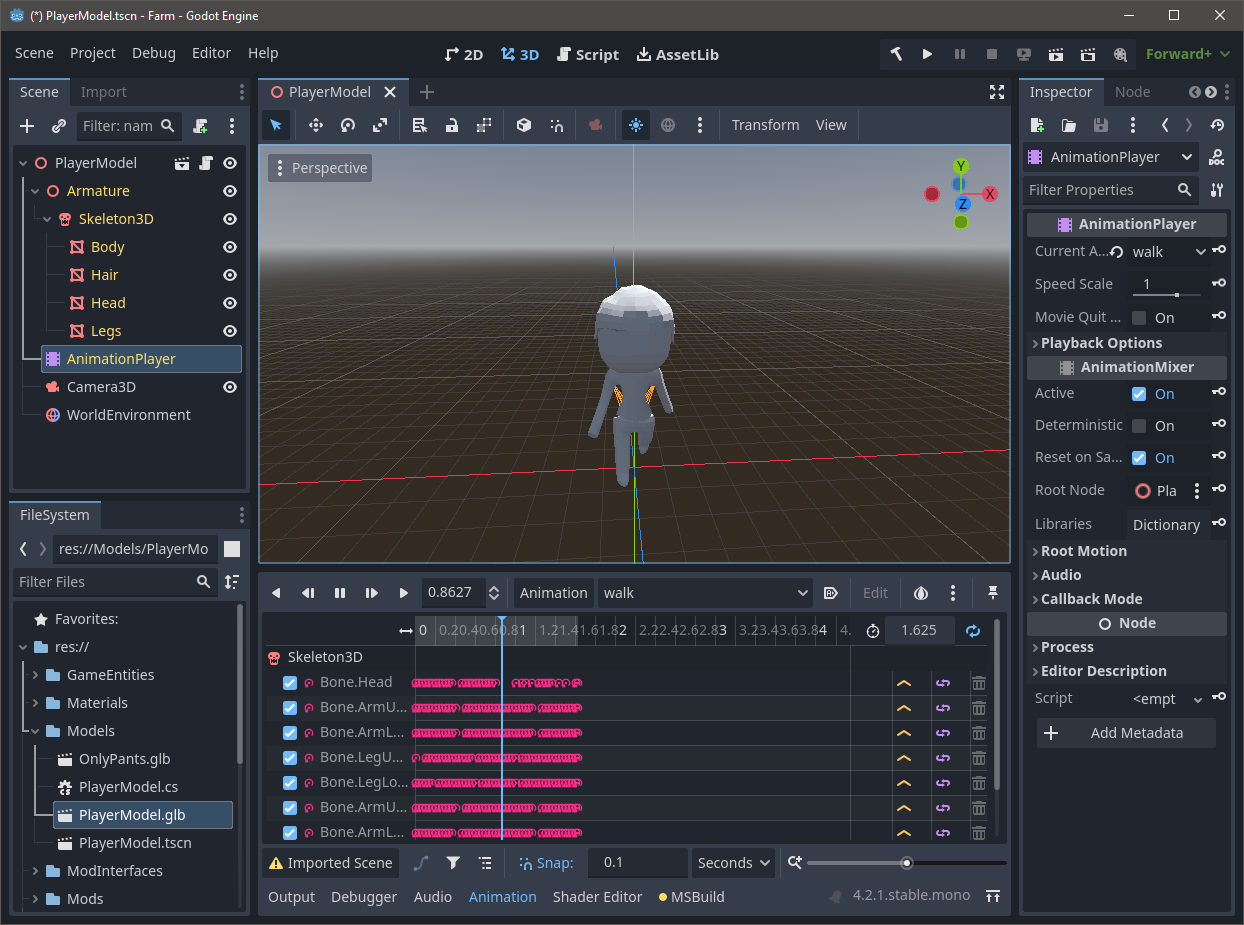Screen dimensions: 1244x925
Task: Toggle animation loop icon beside length
Action: (x=972, y=630)
